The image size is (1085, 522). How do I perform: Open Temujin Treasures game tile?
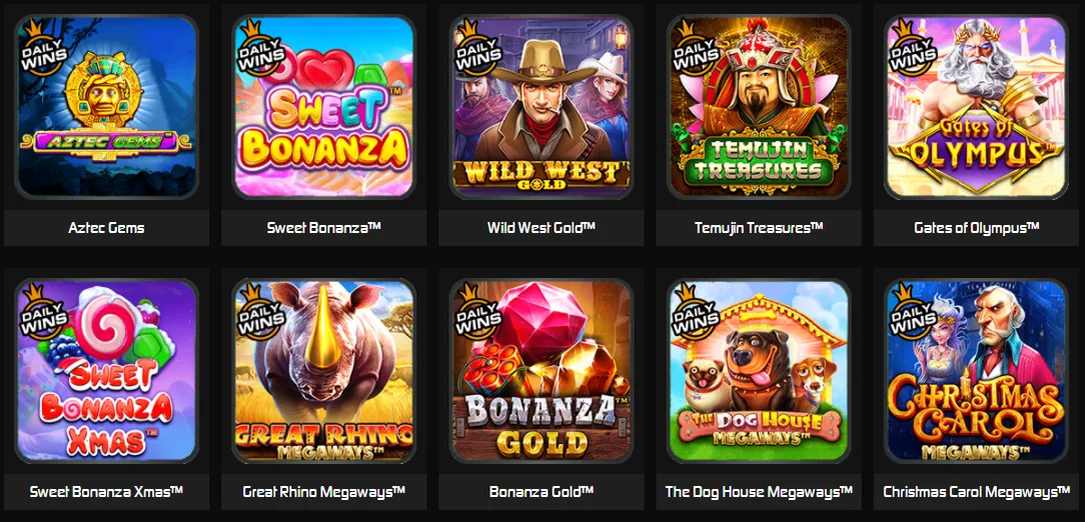pyautogui.click(x=758, y=107)
